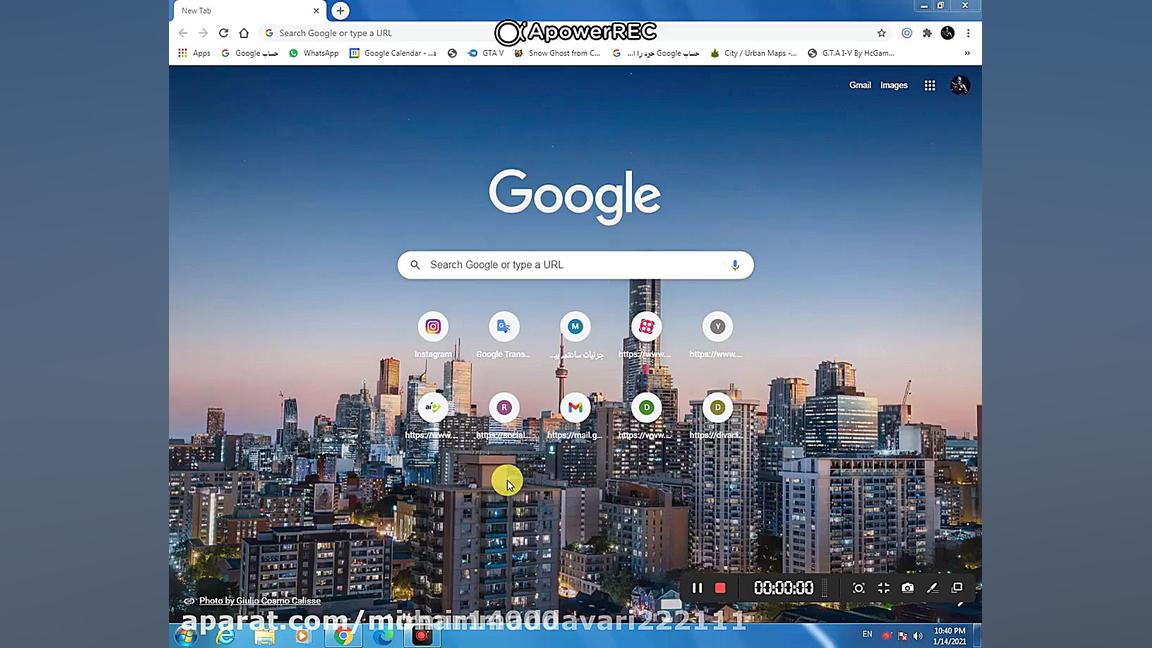Screen dimensions: 1152x648
Task: Switch to the New Tab browser tab
Action: [240, 10]
